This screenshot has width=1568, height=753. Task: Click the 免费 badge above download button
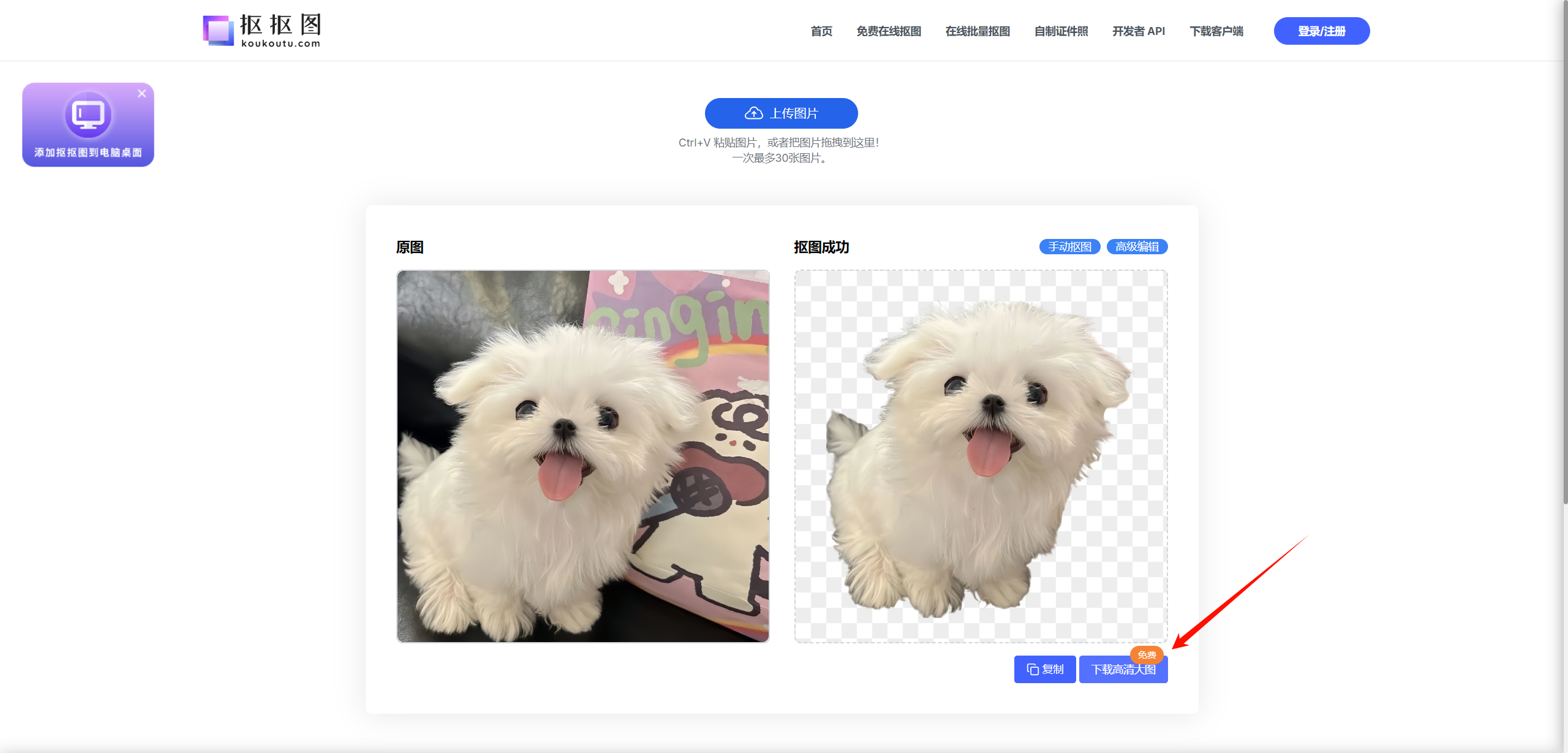pos(1148,654)
